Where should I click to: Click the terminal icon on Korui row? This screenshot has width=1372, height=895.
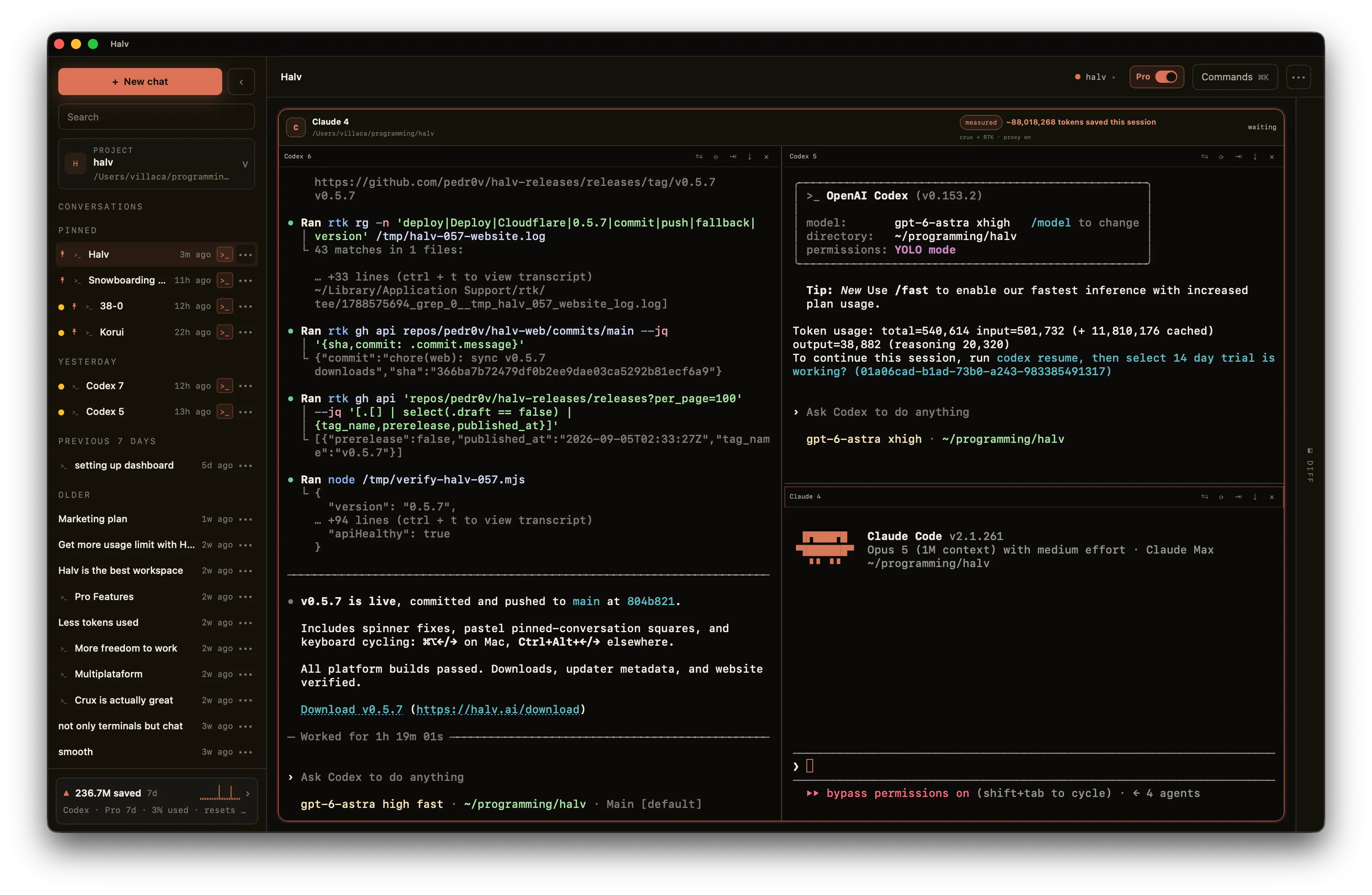click(x=225, y=332)
